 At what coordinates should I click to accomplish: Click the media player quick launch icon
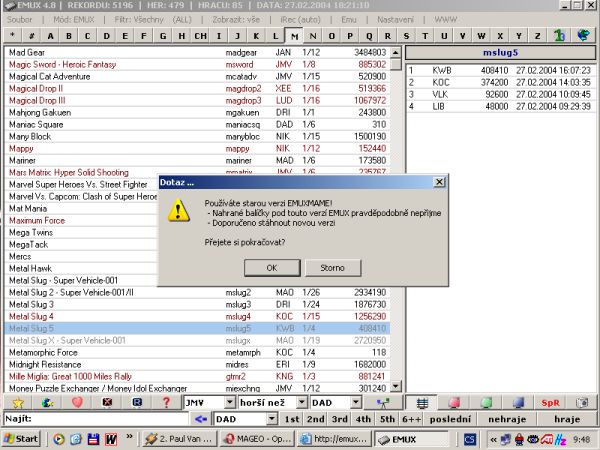point(59,439)
